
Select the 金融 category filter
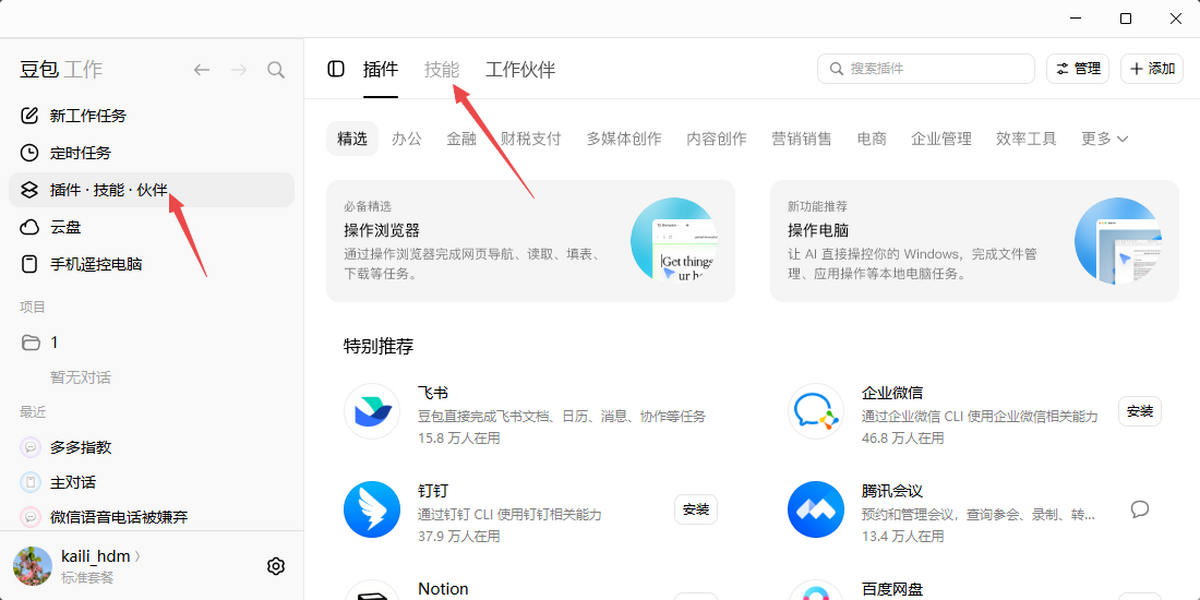461,139
